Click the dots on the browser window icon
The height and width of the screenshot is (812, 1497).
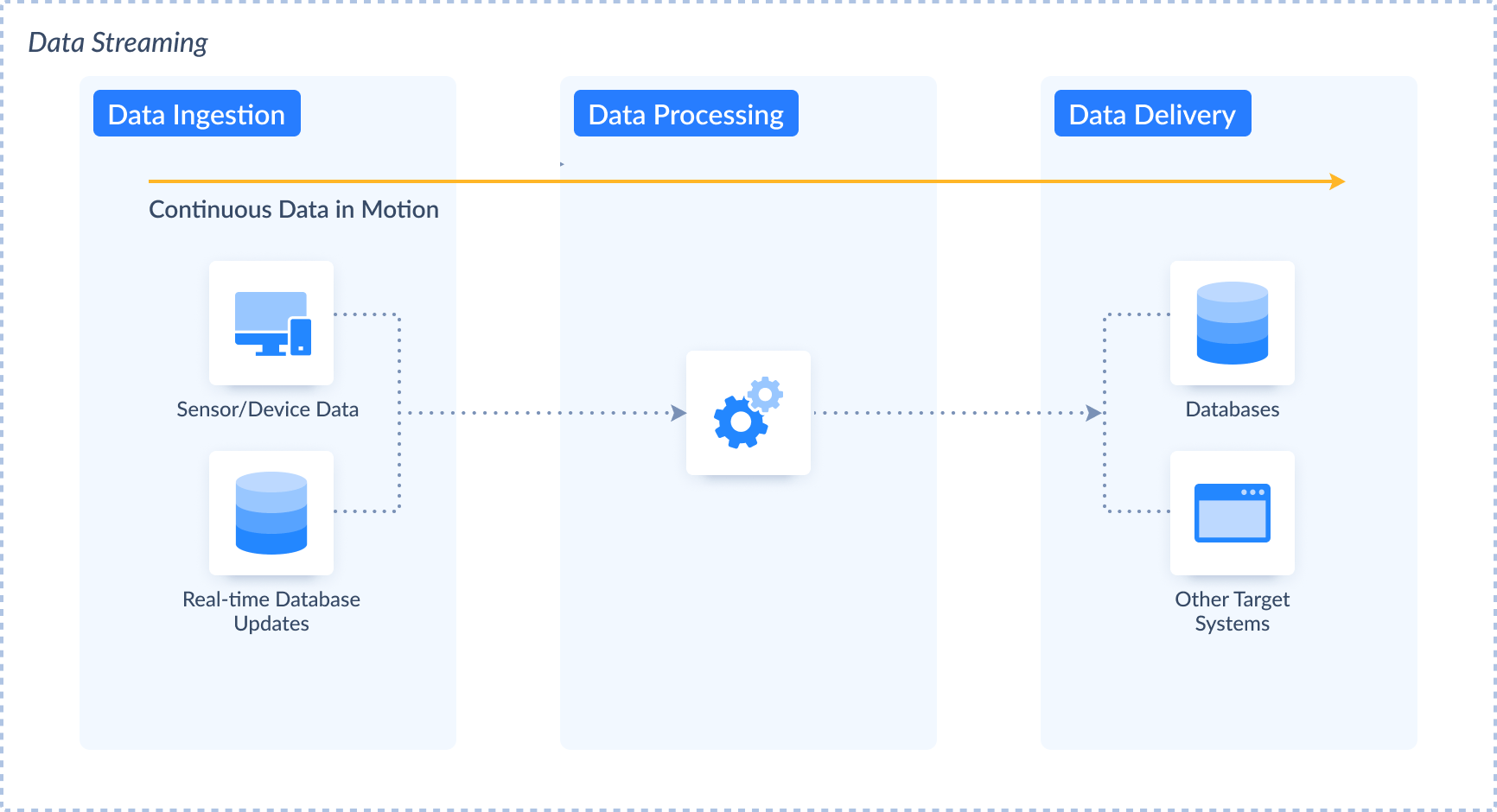coord(1255,492)
